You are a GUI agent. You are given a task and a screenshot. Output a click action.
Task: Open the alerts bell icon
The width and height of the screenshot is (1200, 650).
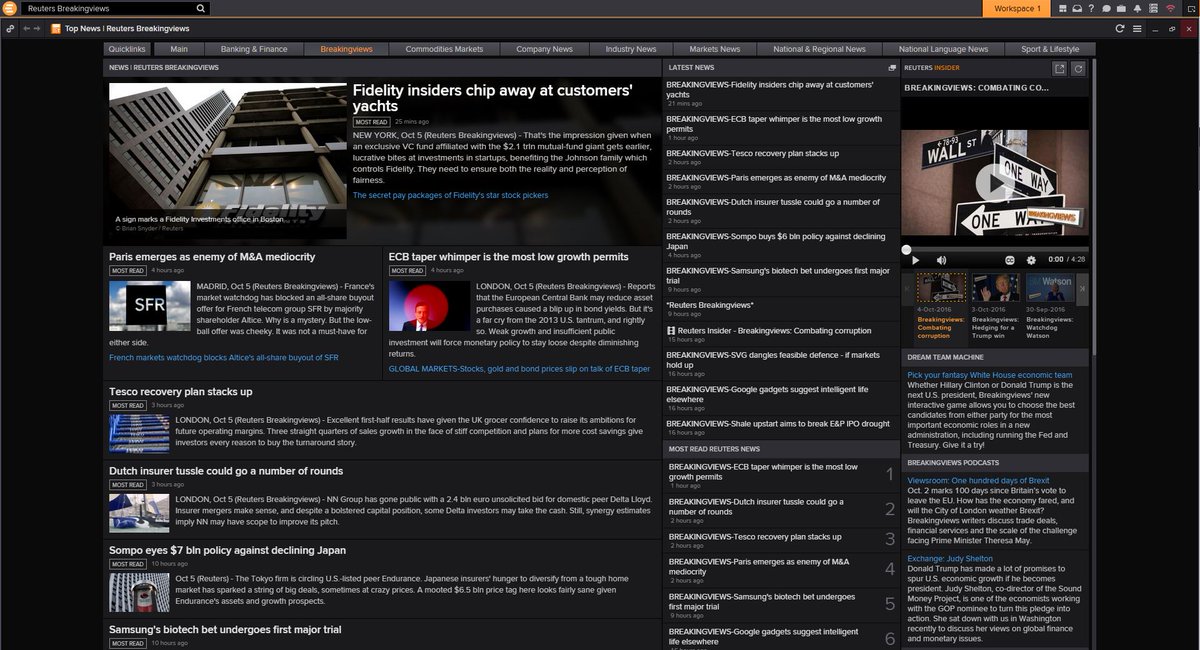(x=1138, y=8)
